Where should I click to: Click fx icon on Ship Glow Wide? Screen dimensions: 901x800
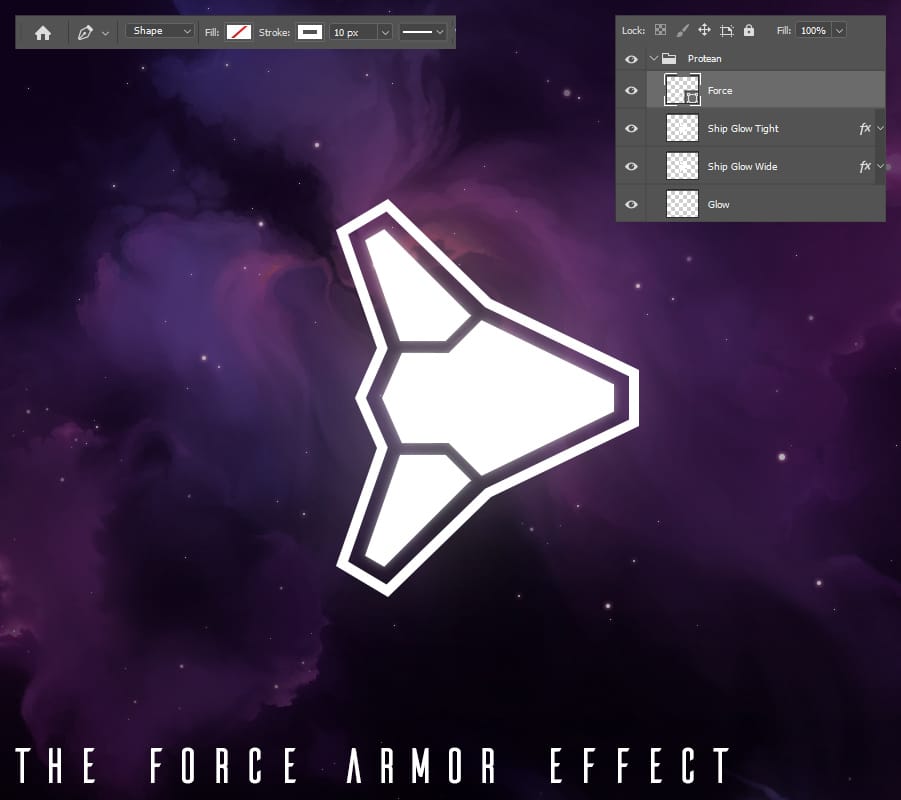coord(865,167)
